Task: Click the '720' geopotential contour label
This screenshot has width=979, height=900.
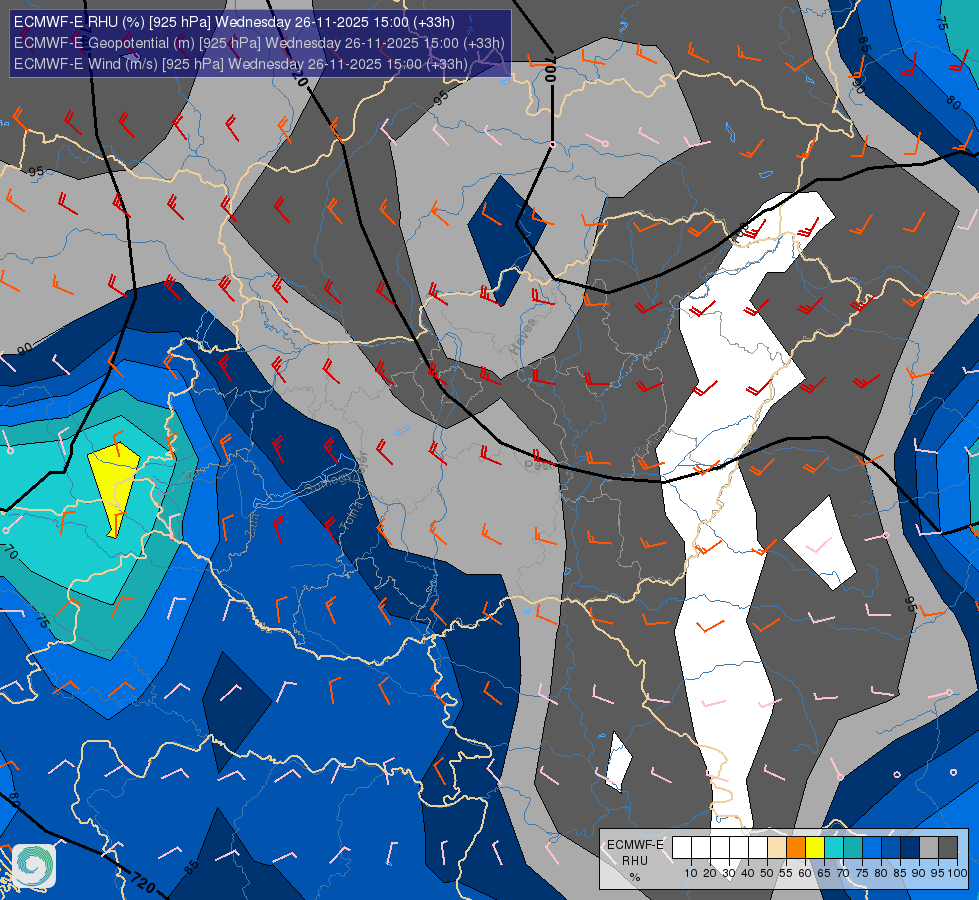Action: [x=143, y=883]
